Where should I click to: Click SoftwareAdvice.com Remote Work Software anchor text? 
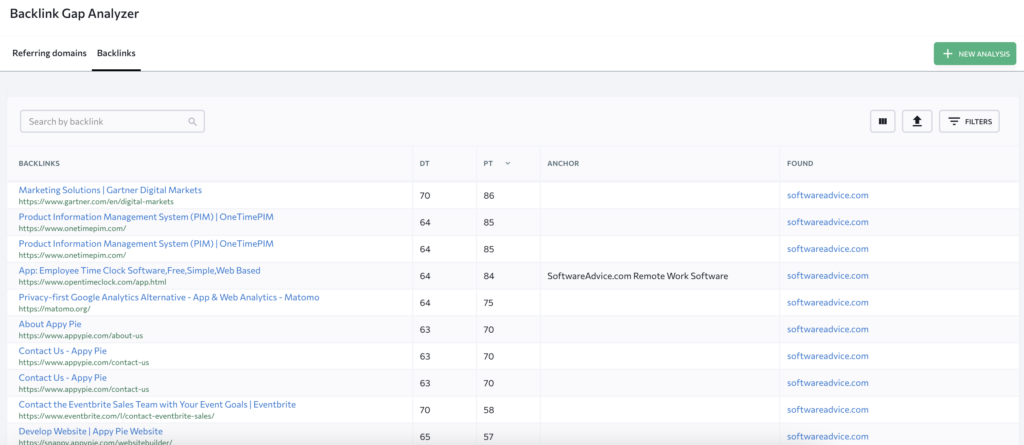point(637,276)
